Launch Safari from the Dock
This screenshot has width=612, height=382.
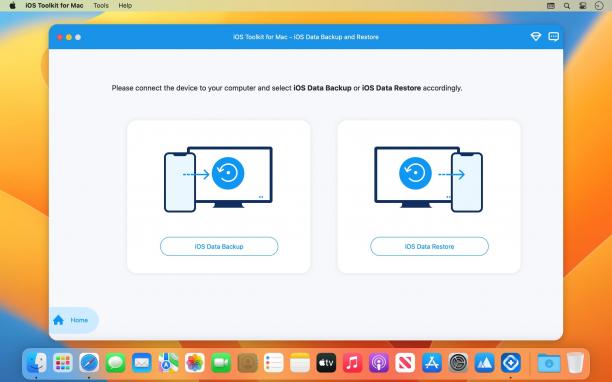pyautogui.click(x=89, y=363)
